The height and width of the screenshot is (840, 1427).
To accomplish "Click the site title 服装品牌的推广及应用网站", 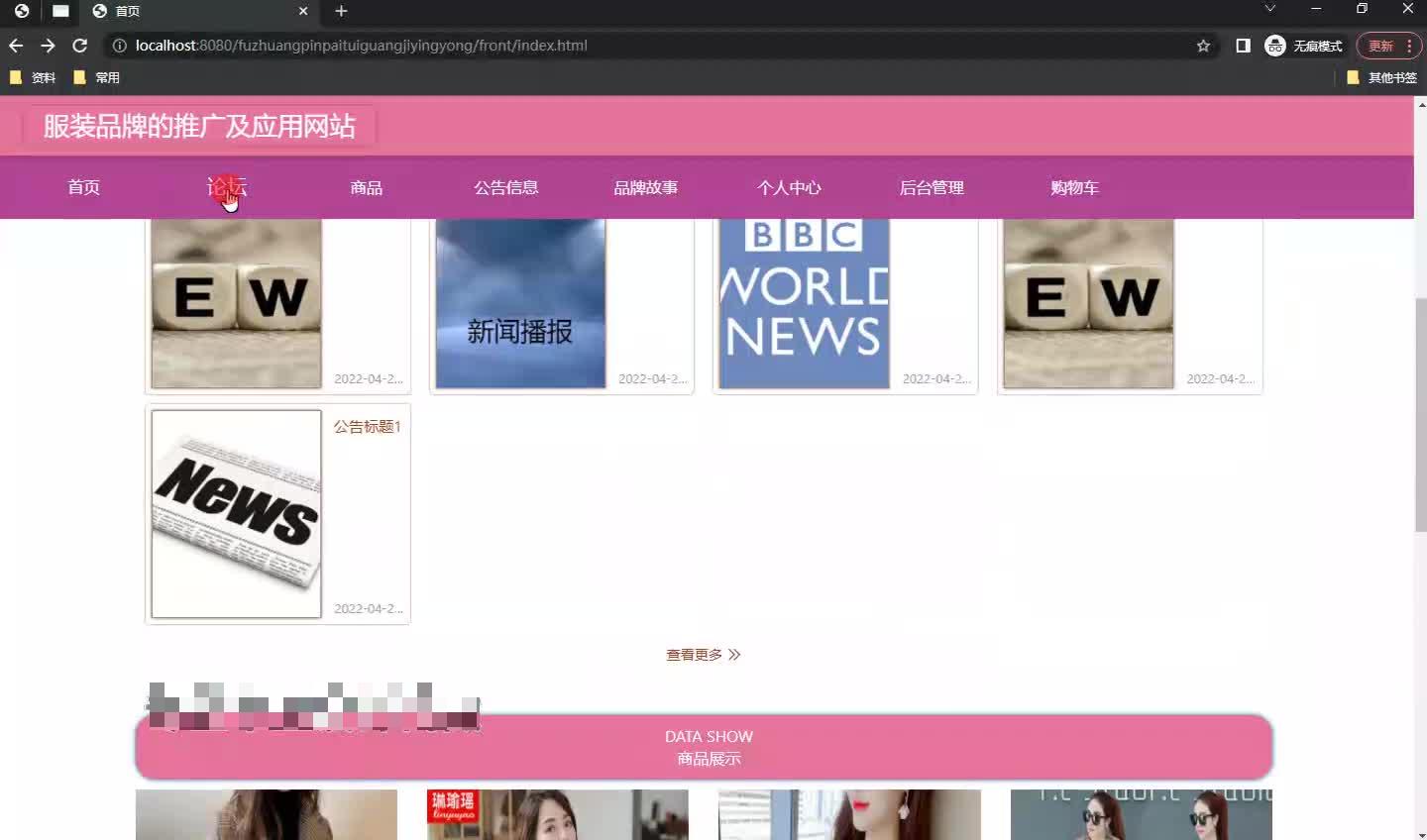I will [x=199, y=126].
